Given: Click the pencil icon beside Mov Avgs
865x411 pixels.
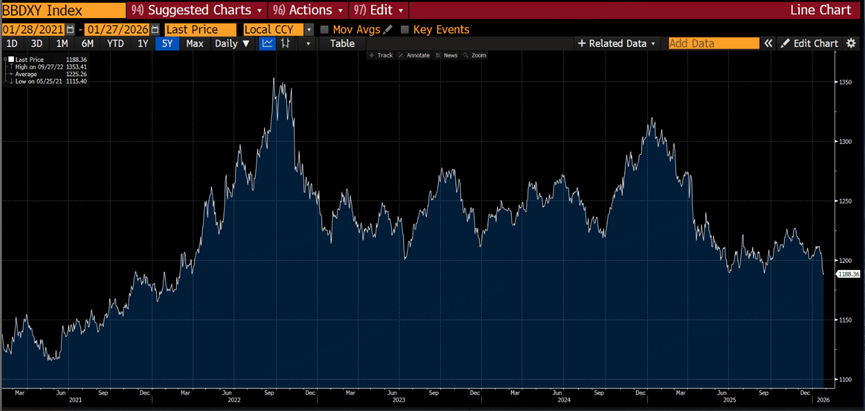Looking at the screenshot, I should point(388,30).
